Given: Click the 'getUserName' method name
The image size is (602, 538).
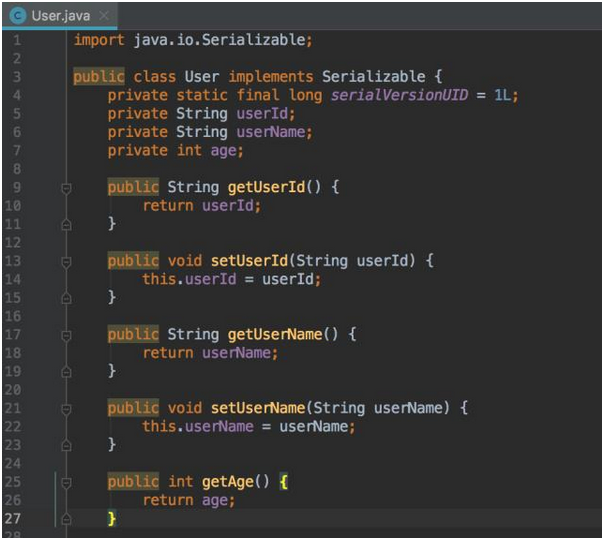Looking at the screenshot, I should 275,334.
